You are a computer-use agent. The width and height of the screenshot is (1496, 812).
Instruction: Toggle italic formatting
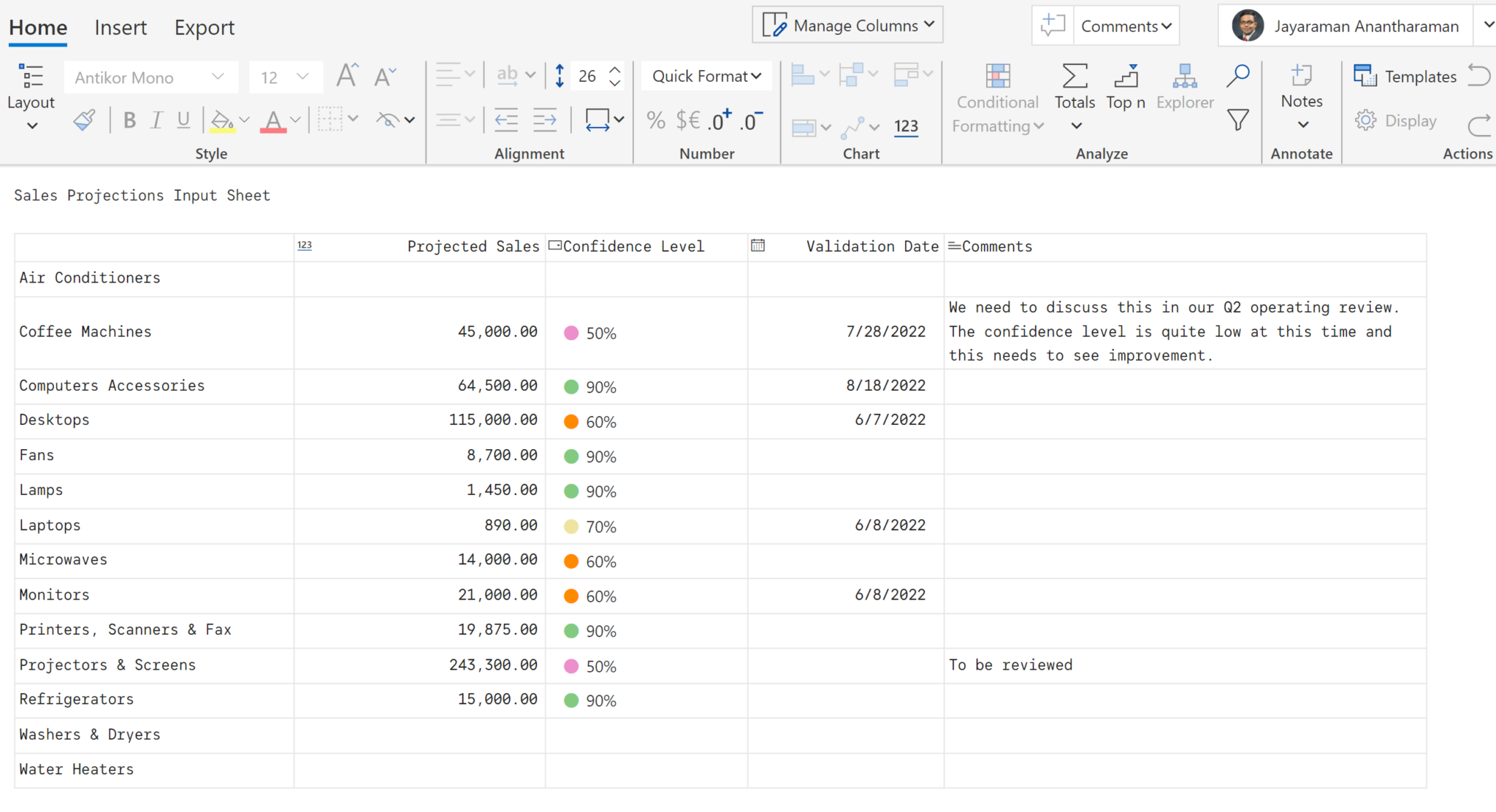coord(156,120)
